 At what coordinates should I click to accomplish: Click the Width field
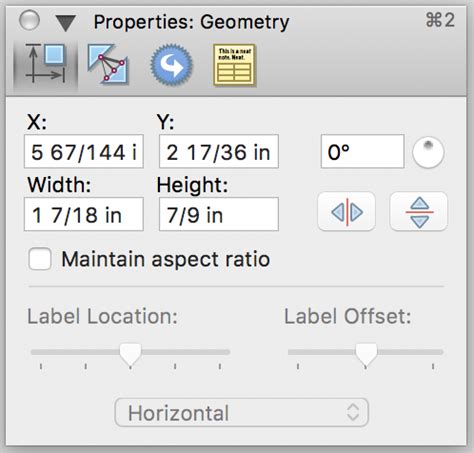click(x=84, y=214)
